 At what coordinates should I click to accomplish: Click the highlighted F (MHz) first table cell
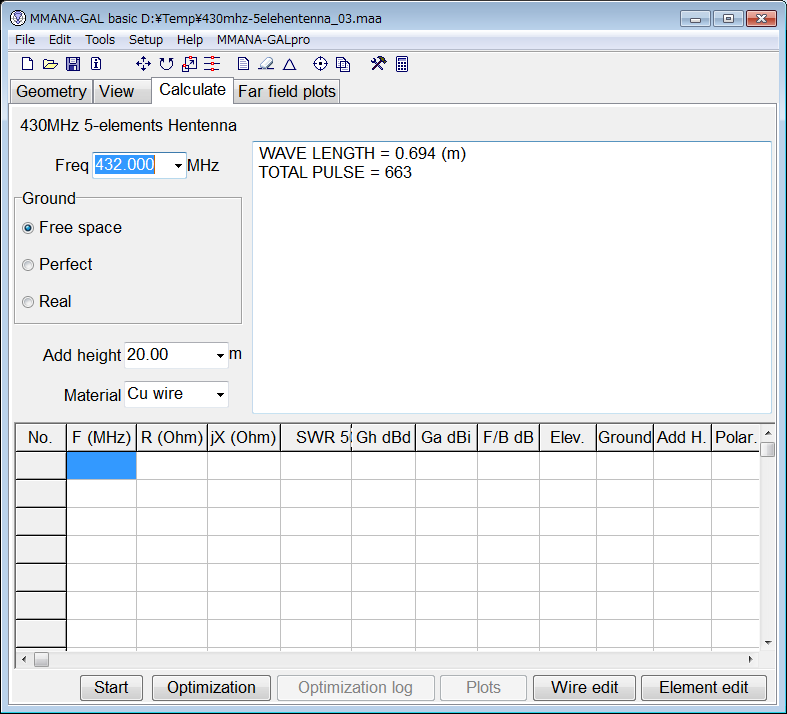(101, 465)
